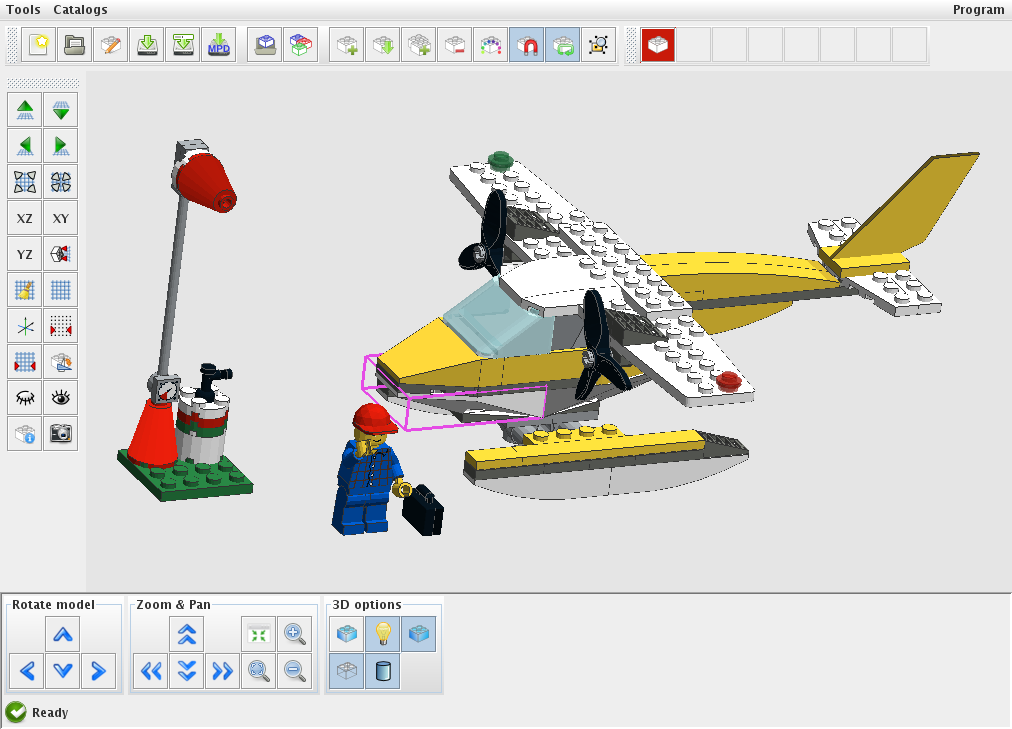Open the Program menu
Image resolution: width=1012 pixels, height=729 pixels.
click(x=978, y=10)
